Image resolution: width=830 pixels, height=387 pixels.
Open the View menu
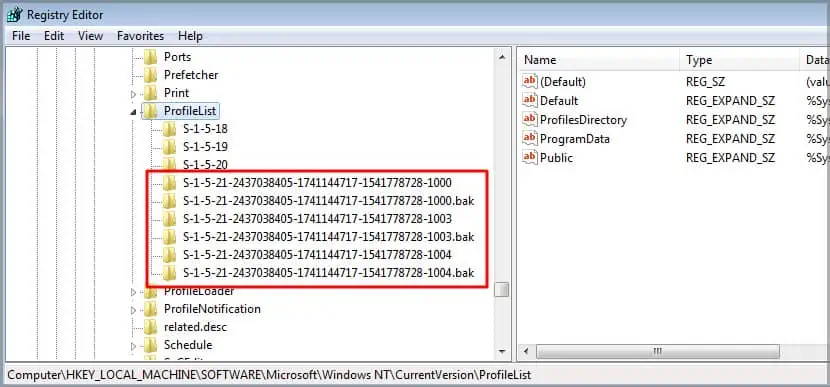click(91, 36)
